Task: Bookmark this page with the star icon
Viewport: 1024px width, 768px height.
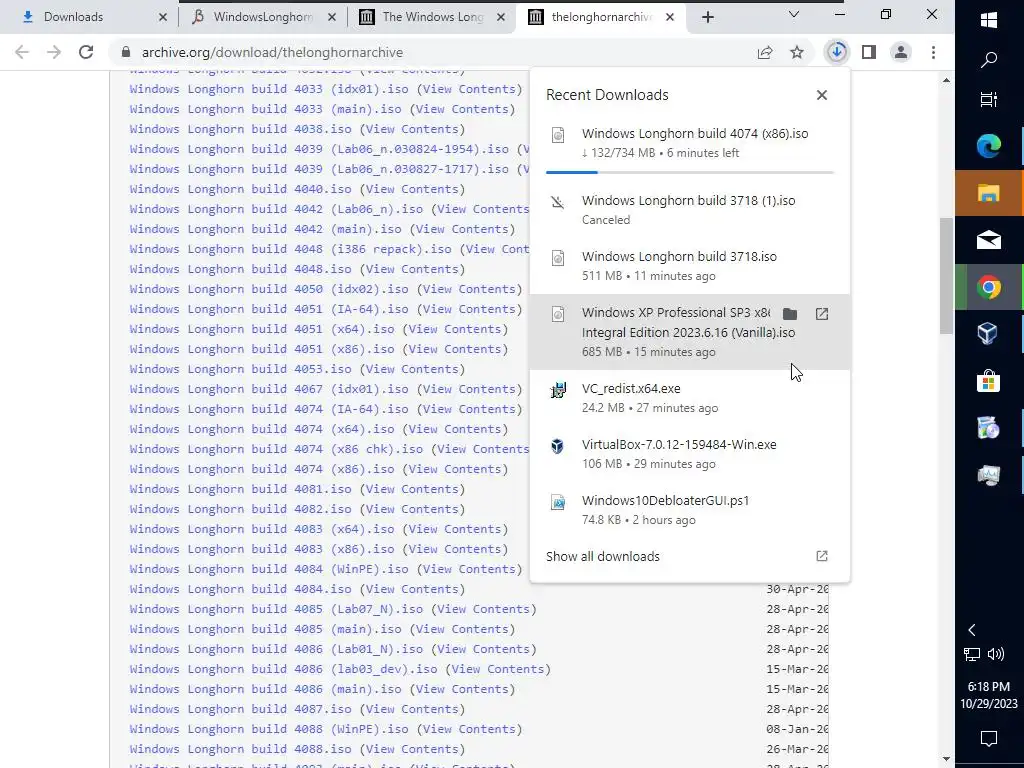Action: [797, 52]
